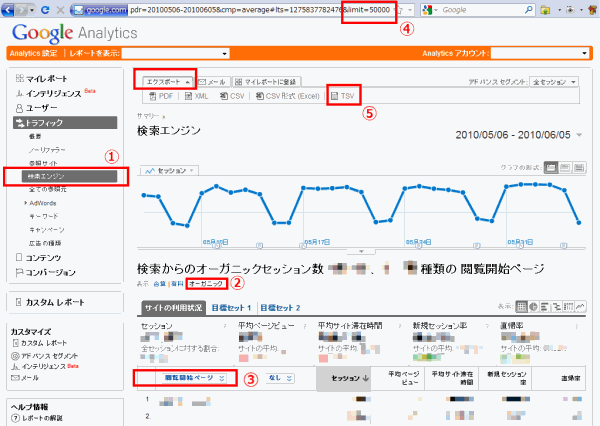Click the browser Stop loading X icon
Screen dimensions: 600x426
(x=60, y=10)
